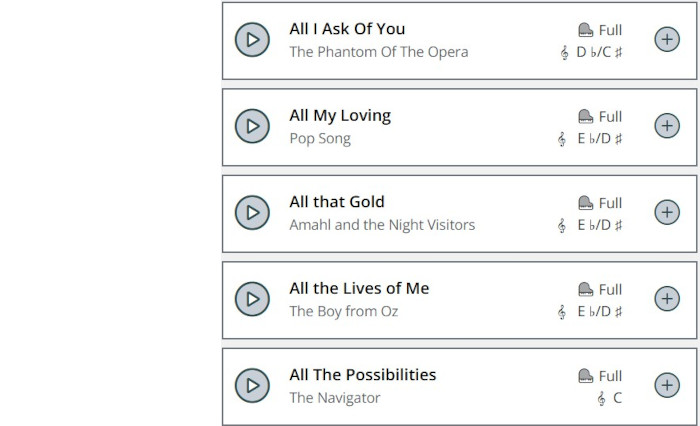700x426 pixels.
Task: Add All I Ask Of You with plus icon
Action: 666,40
